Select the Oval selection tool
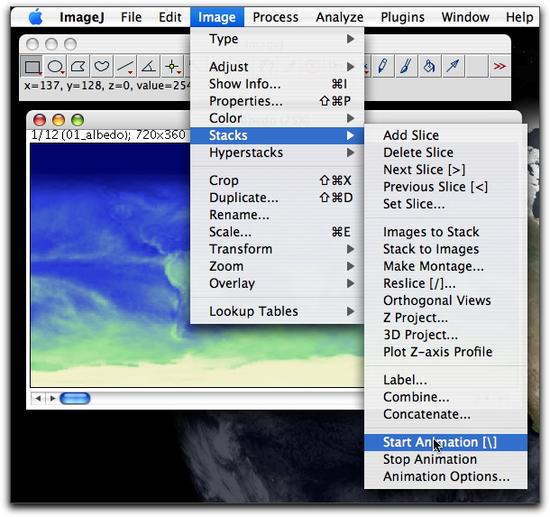 (x=55, y=66)
